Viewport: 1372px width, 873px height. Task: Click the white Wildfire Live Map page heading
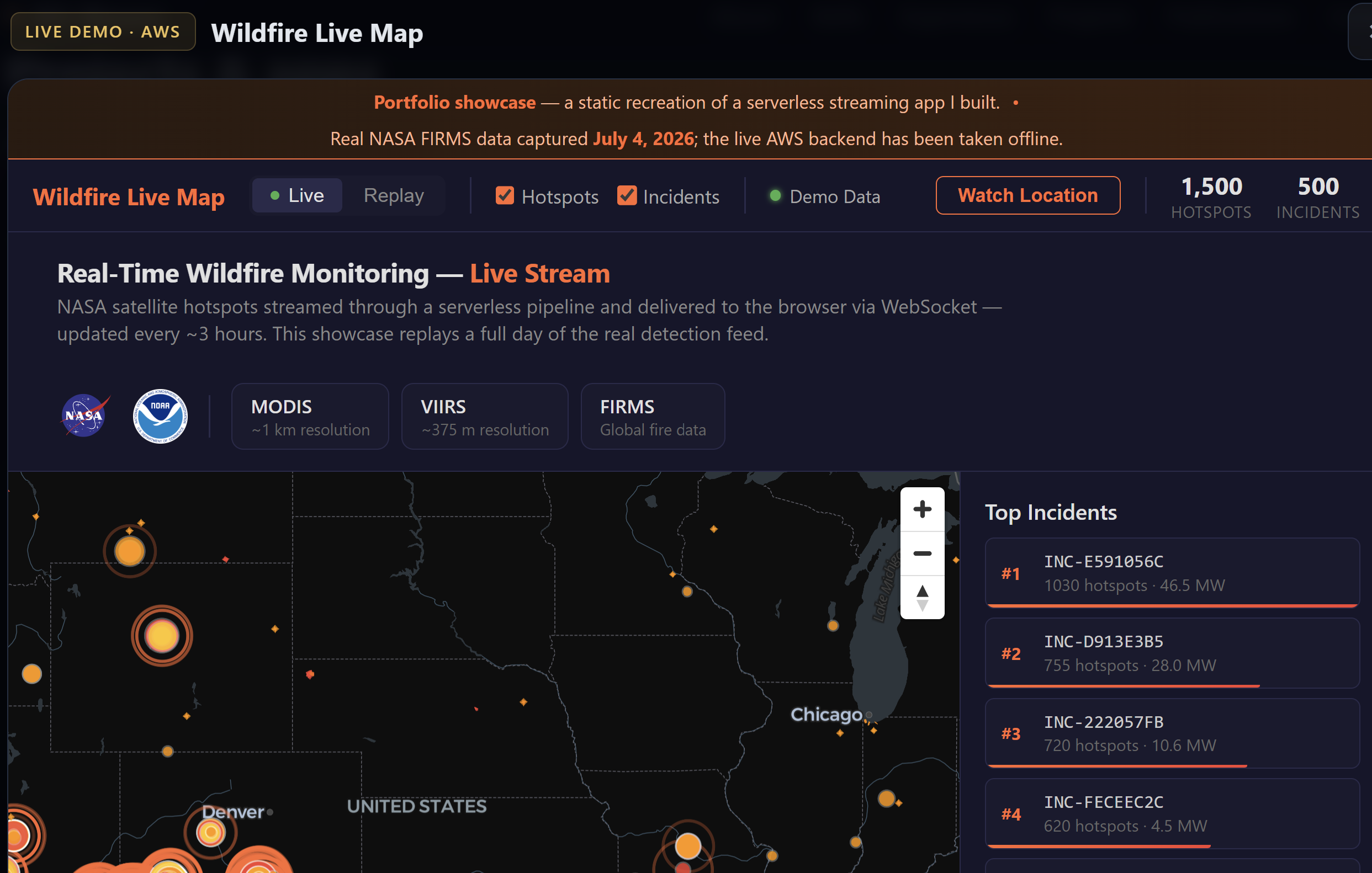pos(317,33)
